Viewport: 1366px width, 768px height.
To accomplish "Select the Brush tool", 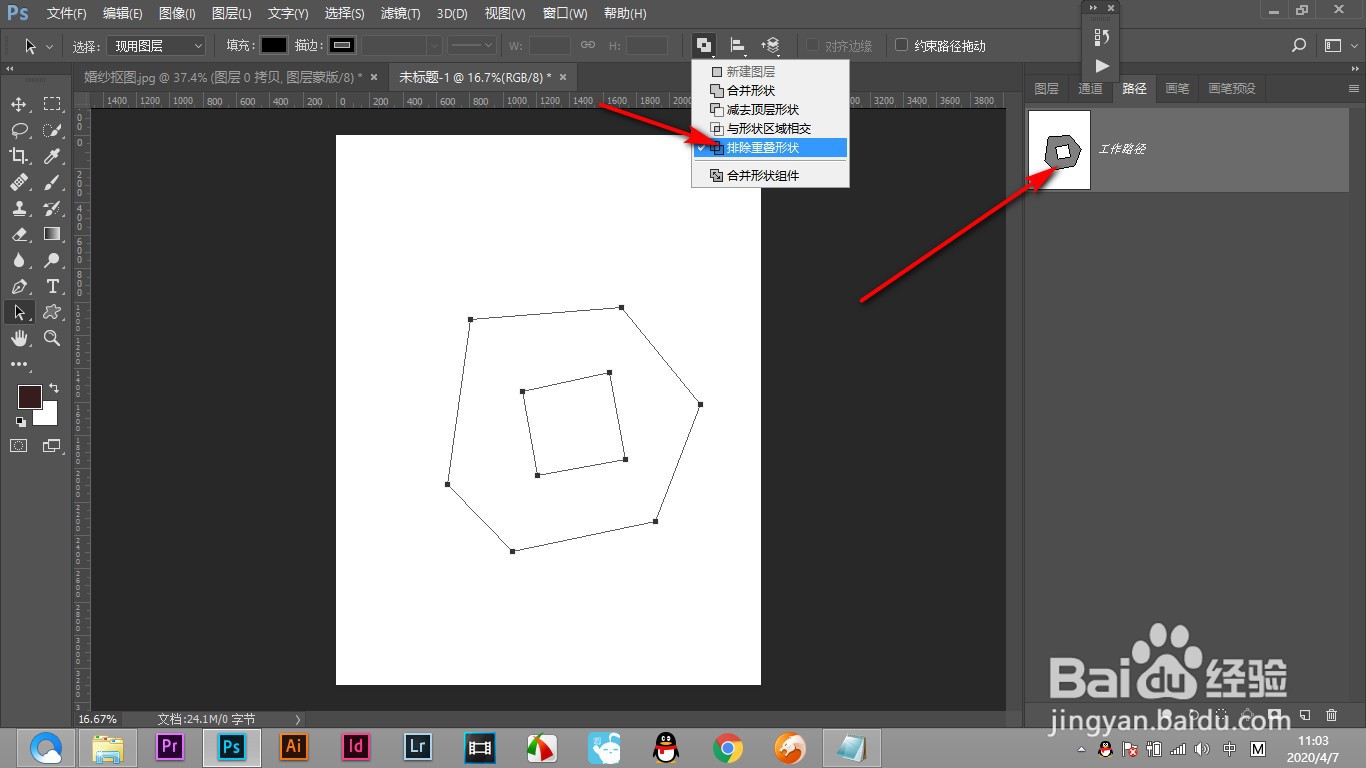I will (x=52, y=182).
